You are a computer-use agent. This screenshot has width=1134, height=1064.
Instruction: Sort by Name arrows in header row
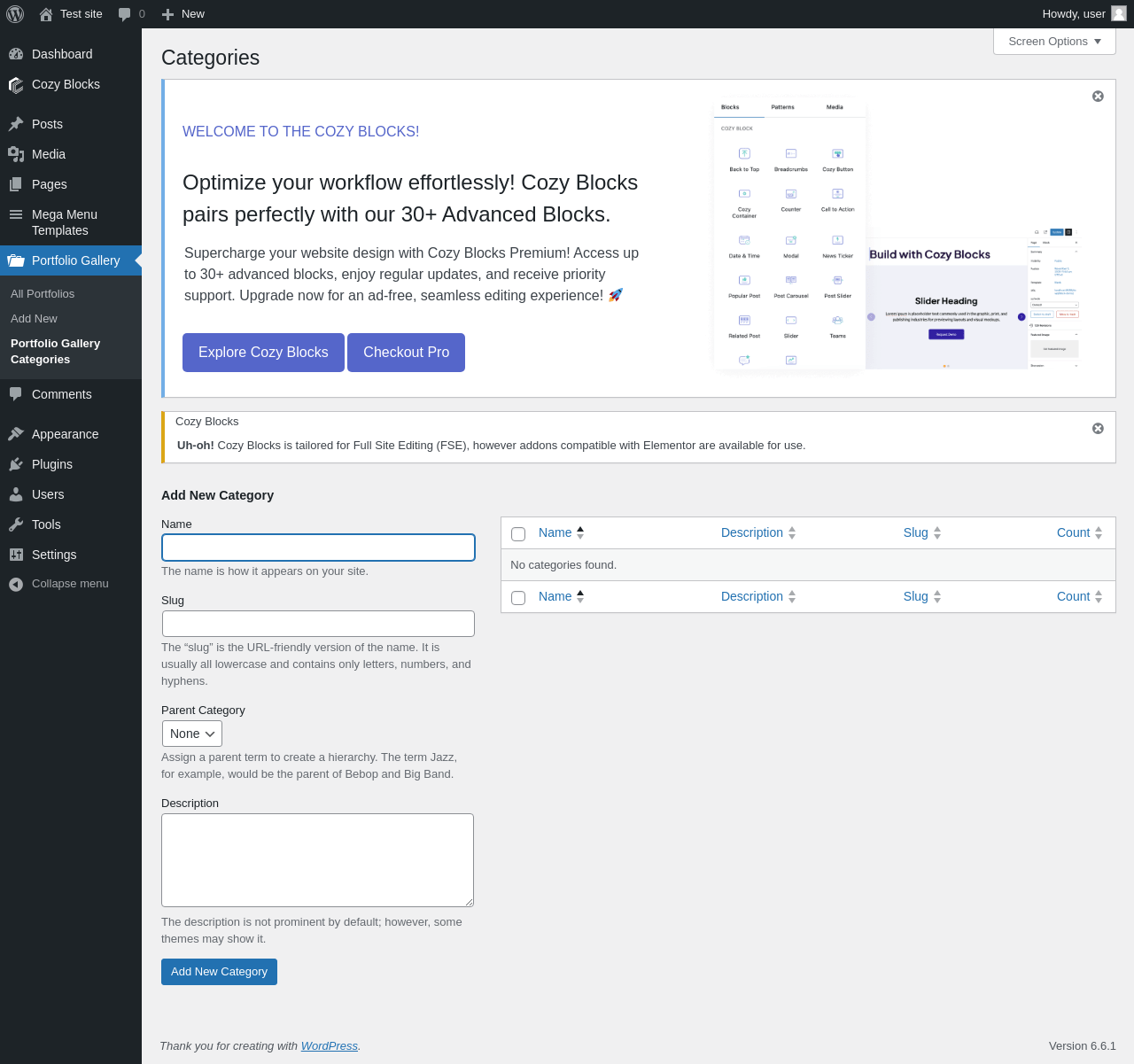coord(580,533)
